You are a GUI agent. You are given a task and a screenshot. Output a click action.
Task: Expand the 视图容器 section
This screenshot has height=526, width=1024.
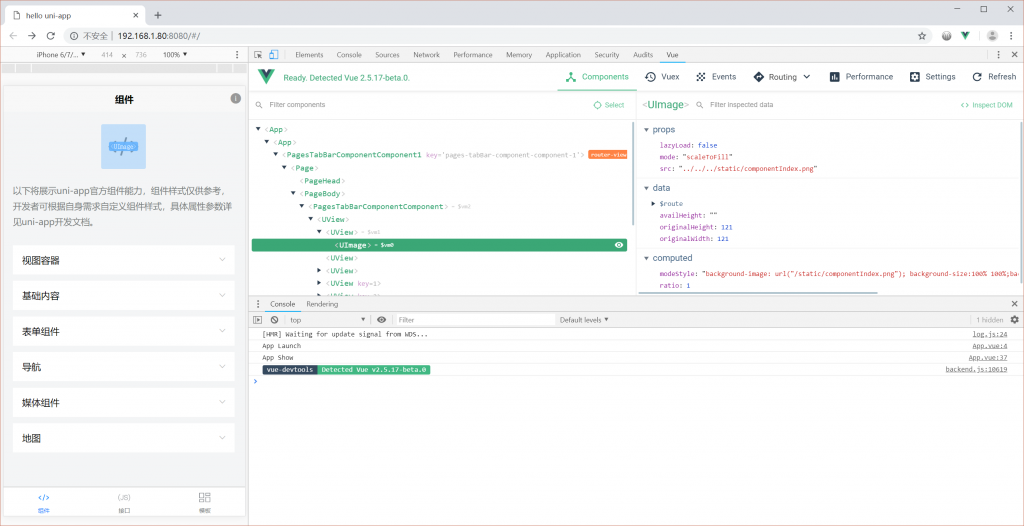coord(123,260)
